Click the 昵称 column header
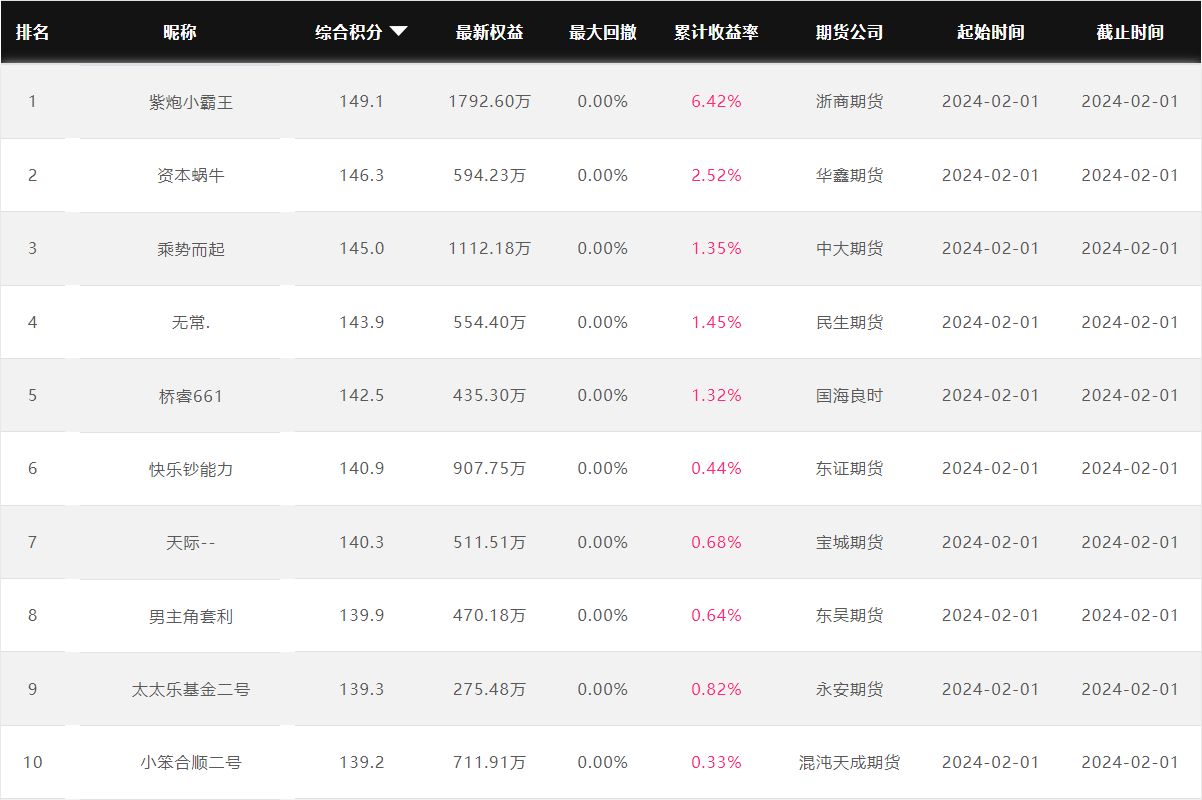This screenshot has height=800, width=1202. 180,32
